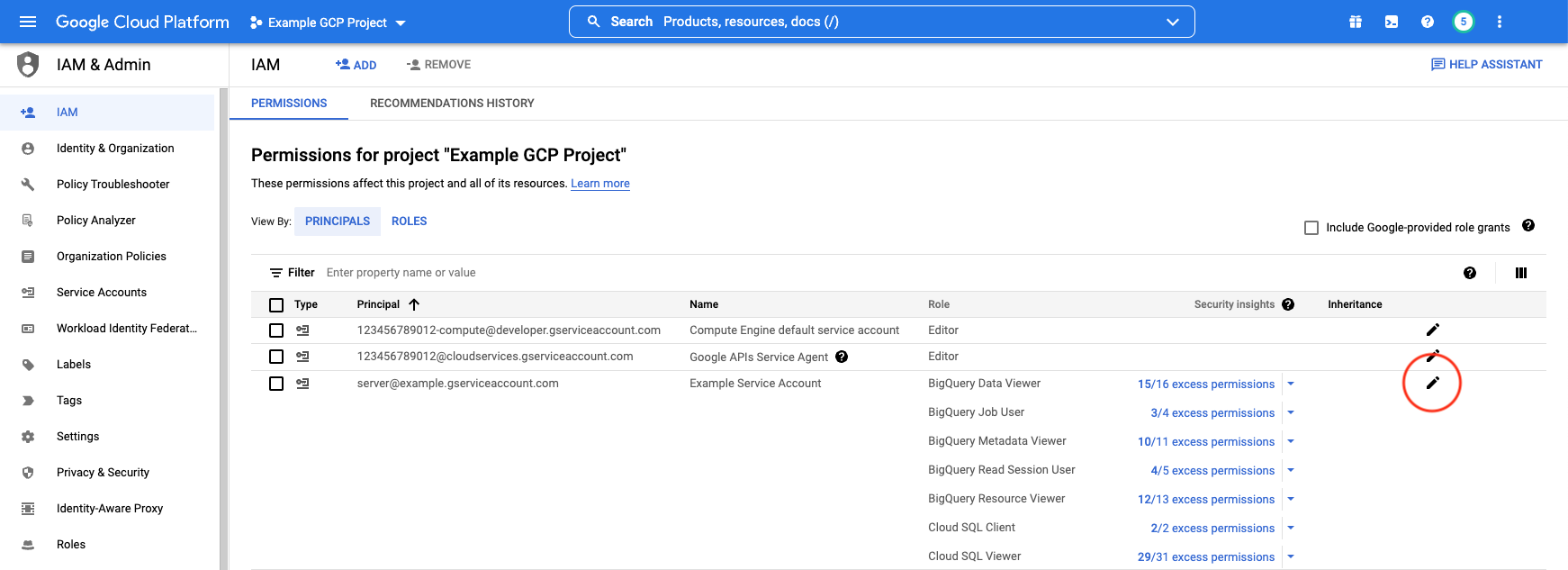1568x570 pixels.
Task: Toggle the select-all checkbox in table header
Action: click(276, 305)
